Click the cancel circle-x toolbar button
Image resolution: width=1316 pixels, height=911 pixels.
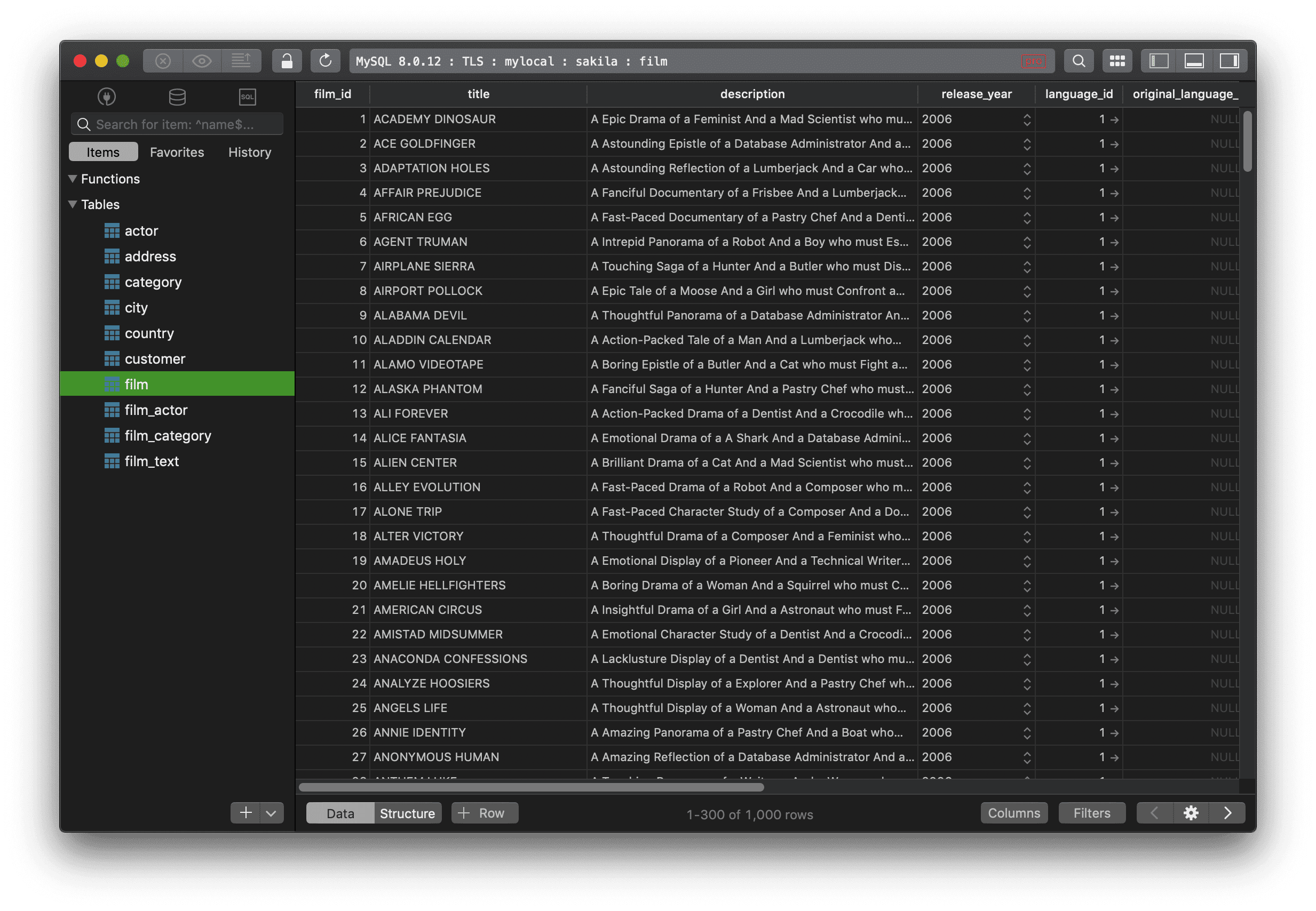(163, 60)
